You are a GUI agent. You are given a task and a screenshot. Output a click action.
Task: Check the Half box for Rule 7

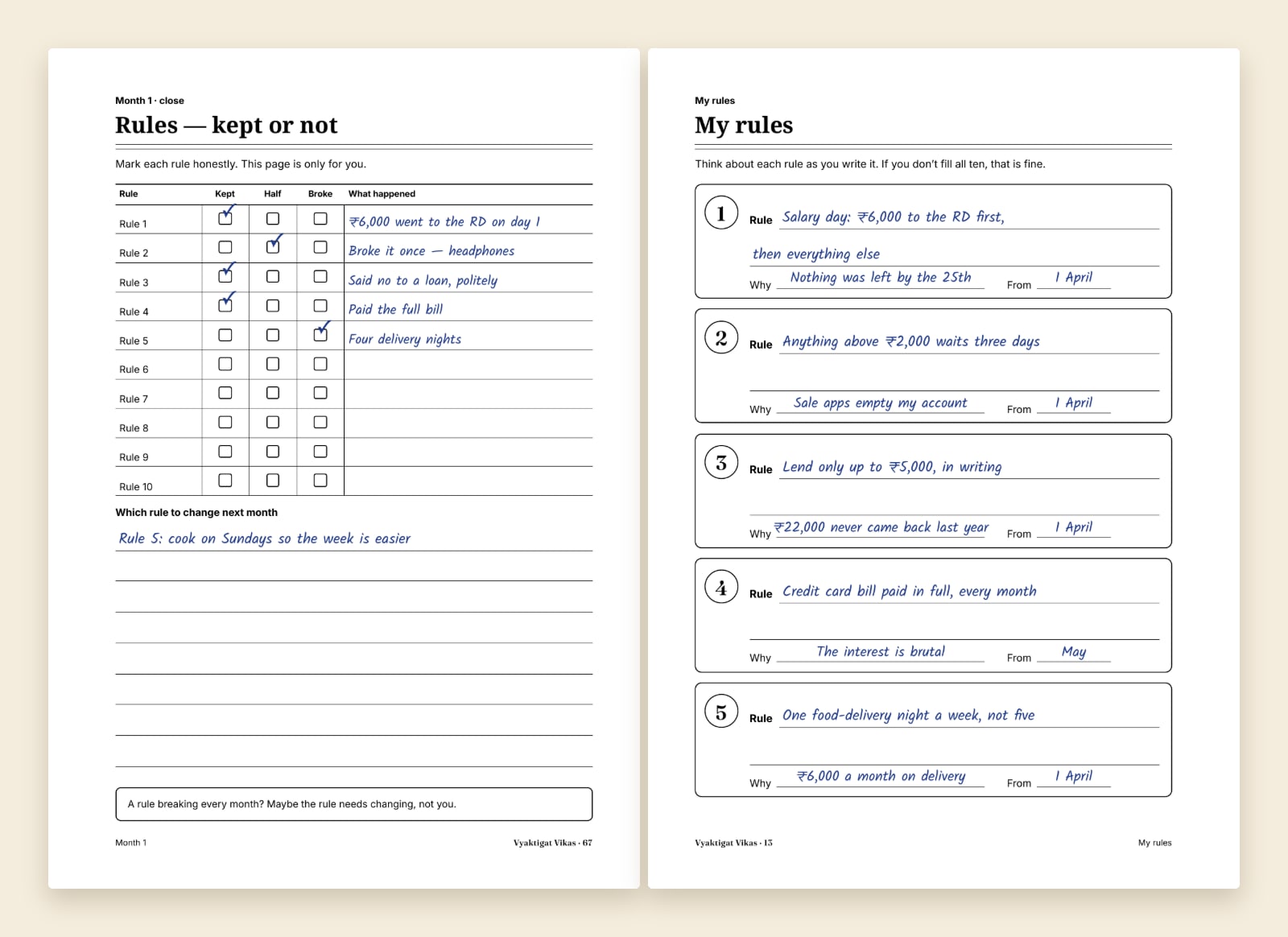click(x=273, y=393)
